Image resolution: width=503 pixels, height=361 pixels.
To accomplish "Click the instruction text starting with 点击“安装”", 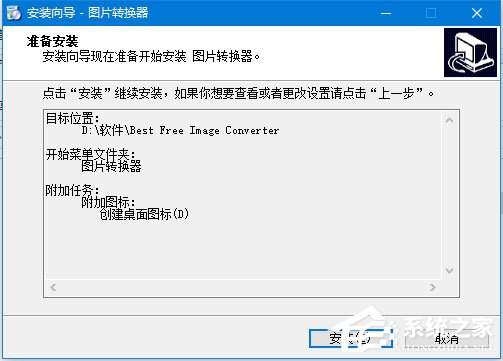I will point(239,93).
